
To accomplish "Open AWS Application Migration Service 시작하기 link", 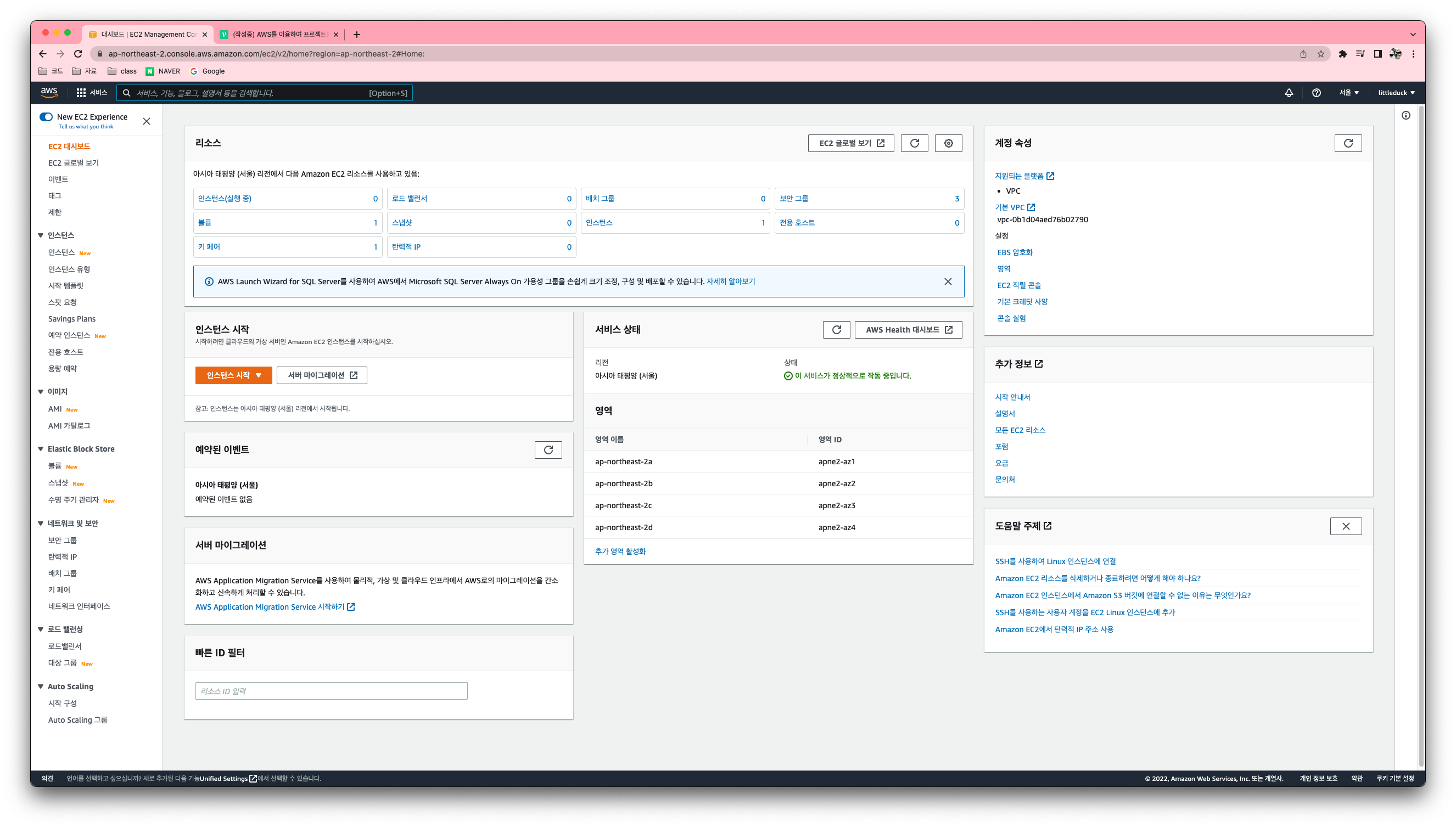I will [x=275, y=606].
